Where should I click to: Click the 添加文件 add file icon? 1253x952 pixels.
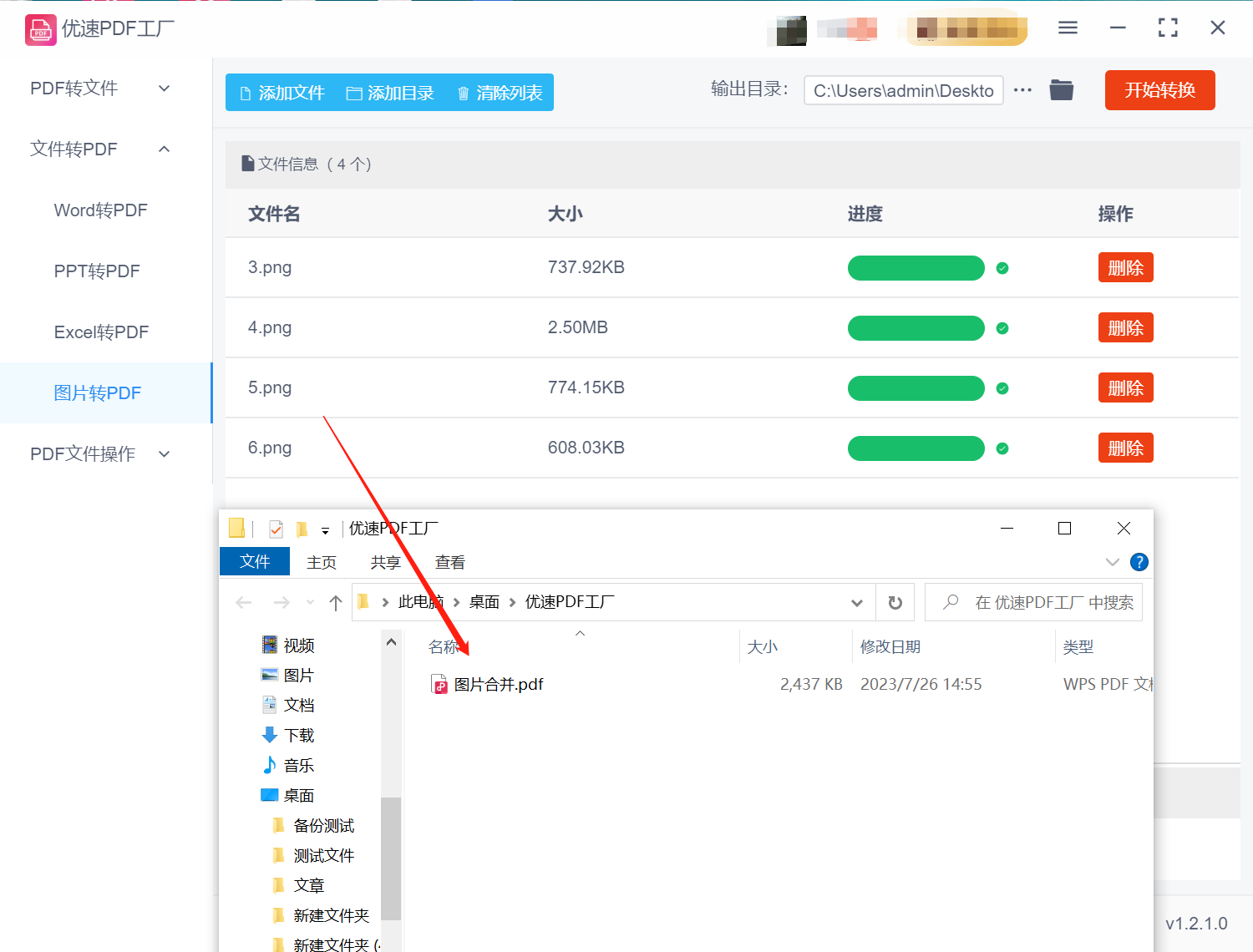tap(246, 93)
